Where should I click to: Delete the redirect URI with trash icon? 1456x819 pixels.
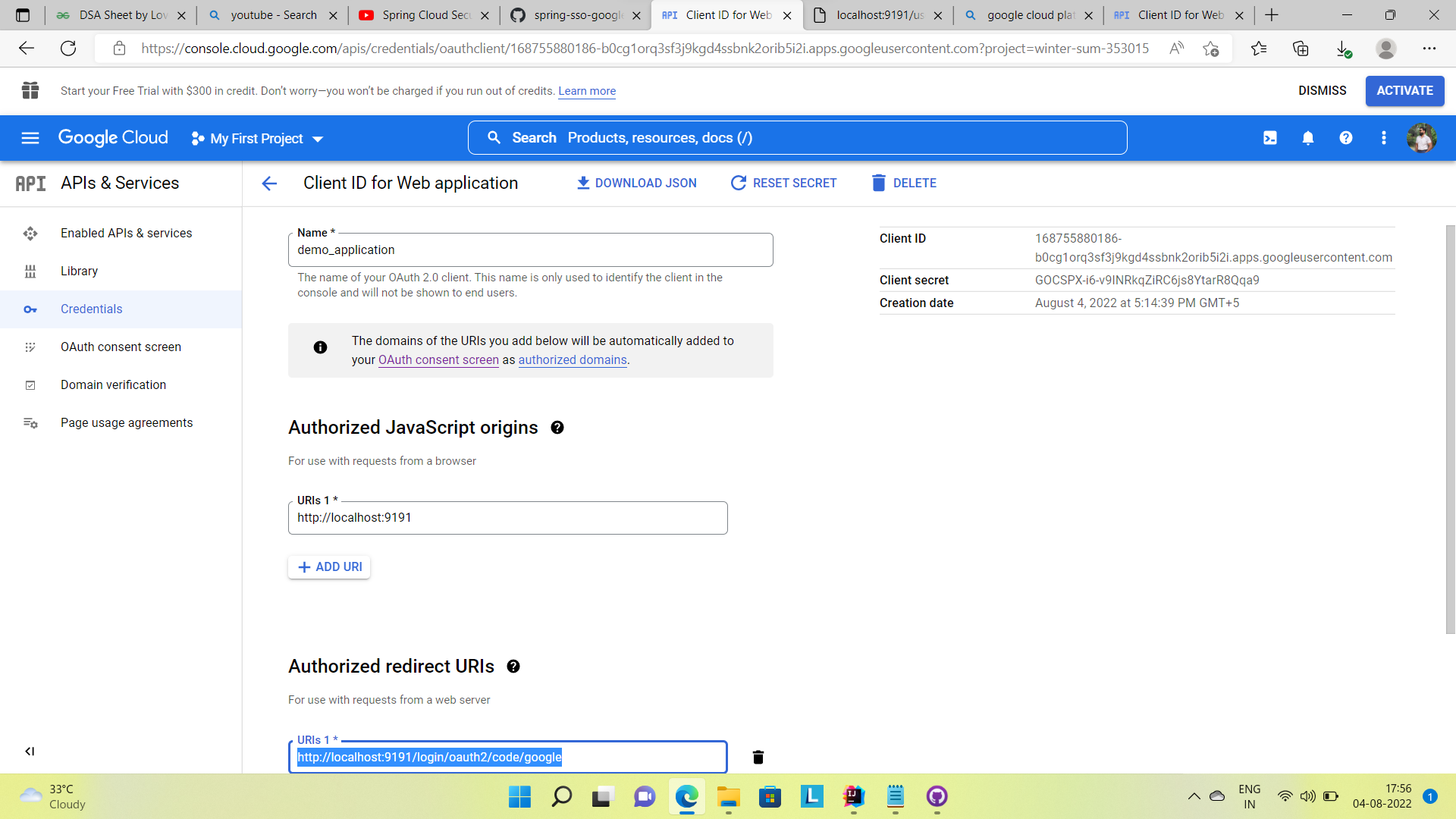tap(758, 757)
